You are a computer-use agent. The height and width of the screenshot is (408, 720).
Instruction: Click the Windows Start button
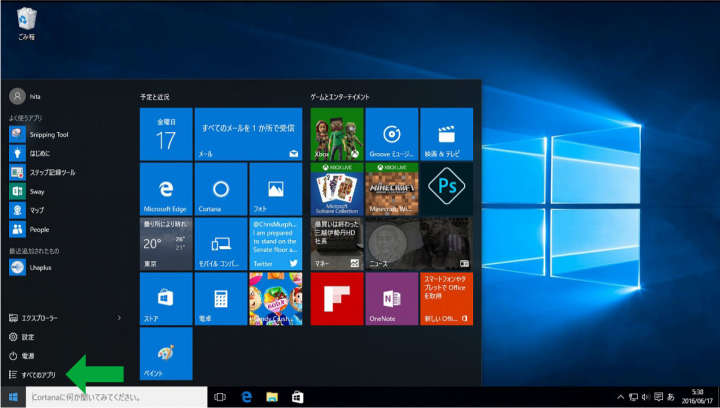click(x=13, y=397)
